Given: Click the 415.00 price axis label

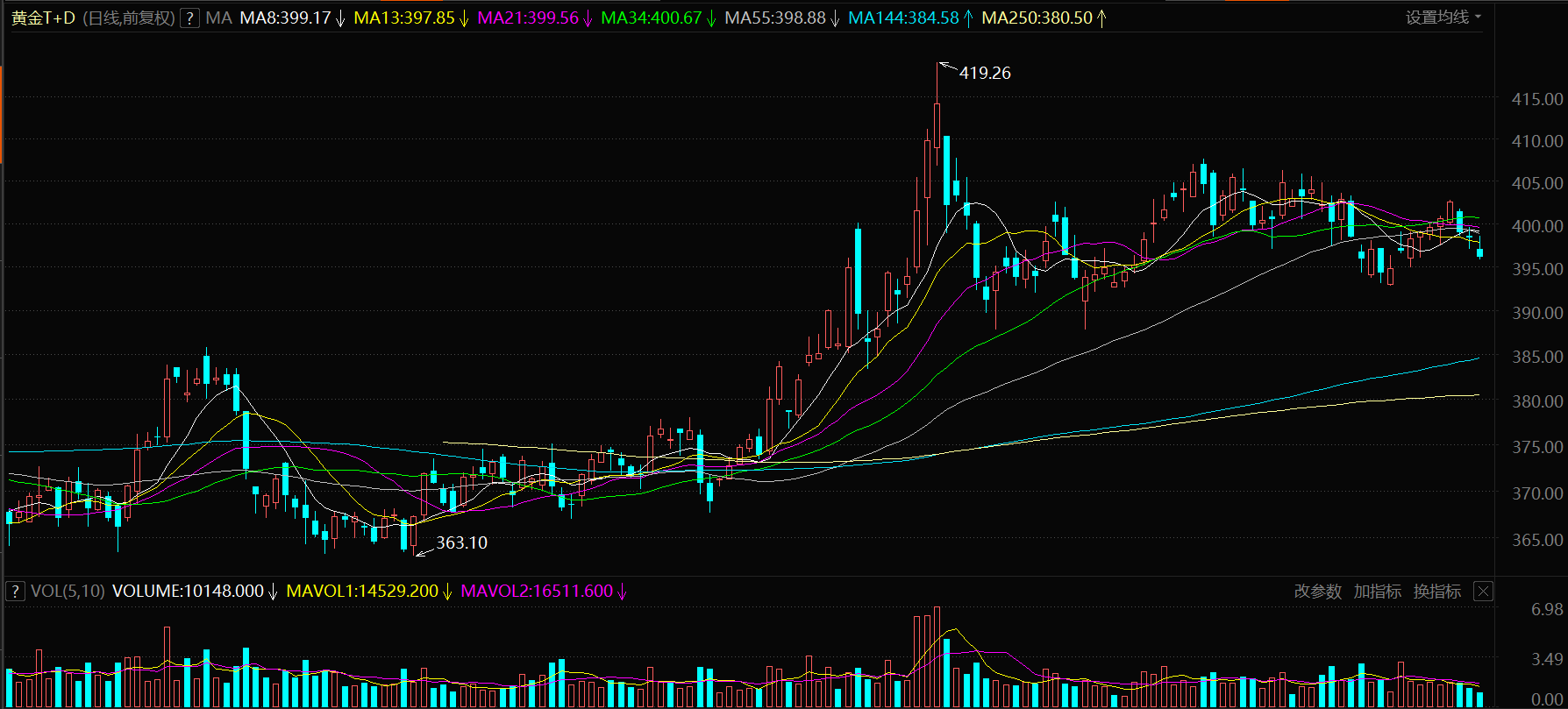Looking at the screenshot, I should coord(1537,99).
